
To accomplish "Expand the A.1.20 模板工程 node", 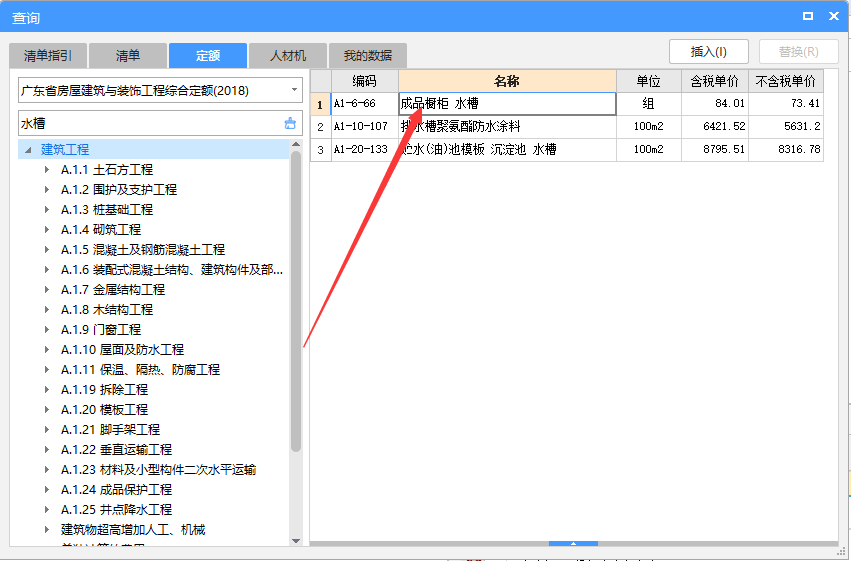I will (47, 410).
